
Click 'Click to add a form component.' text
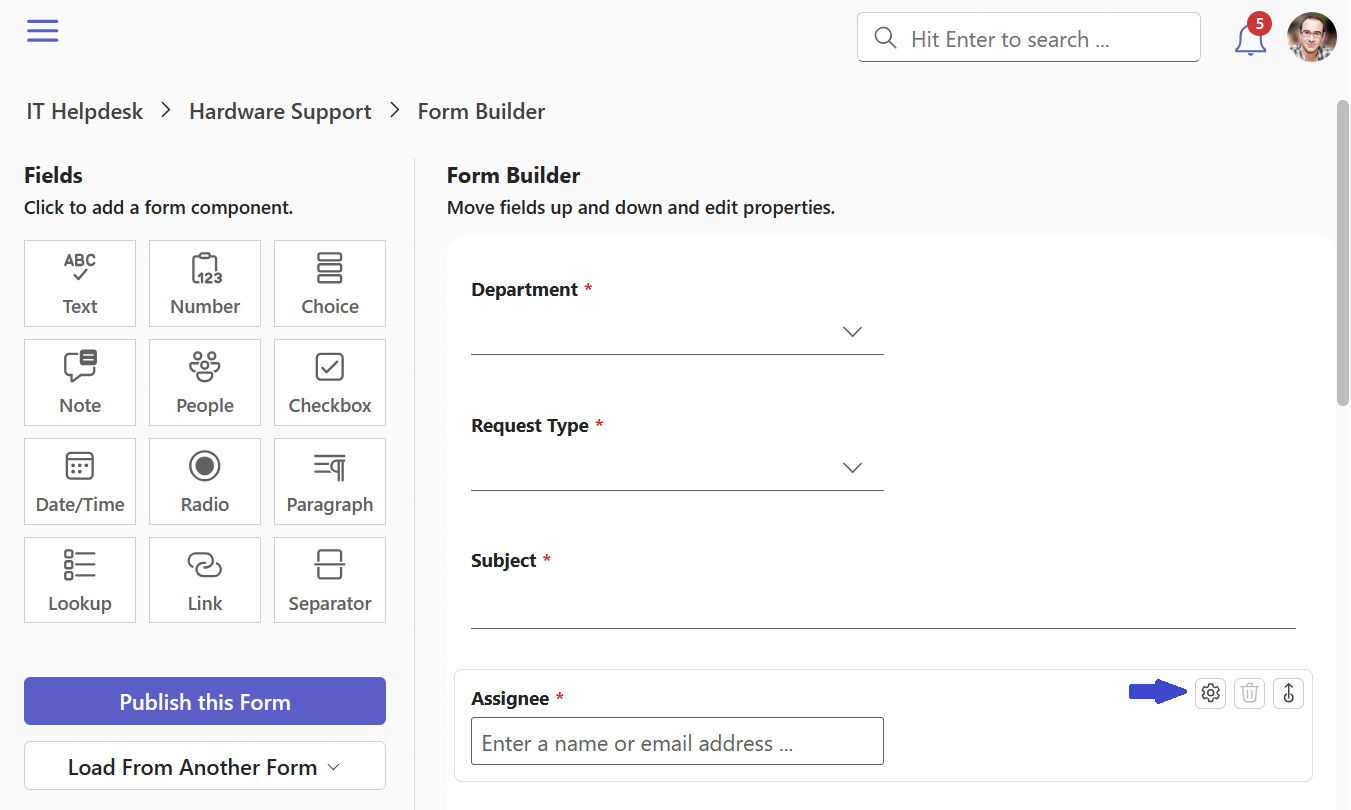[x=158, y=208]
